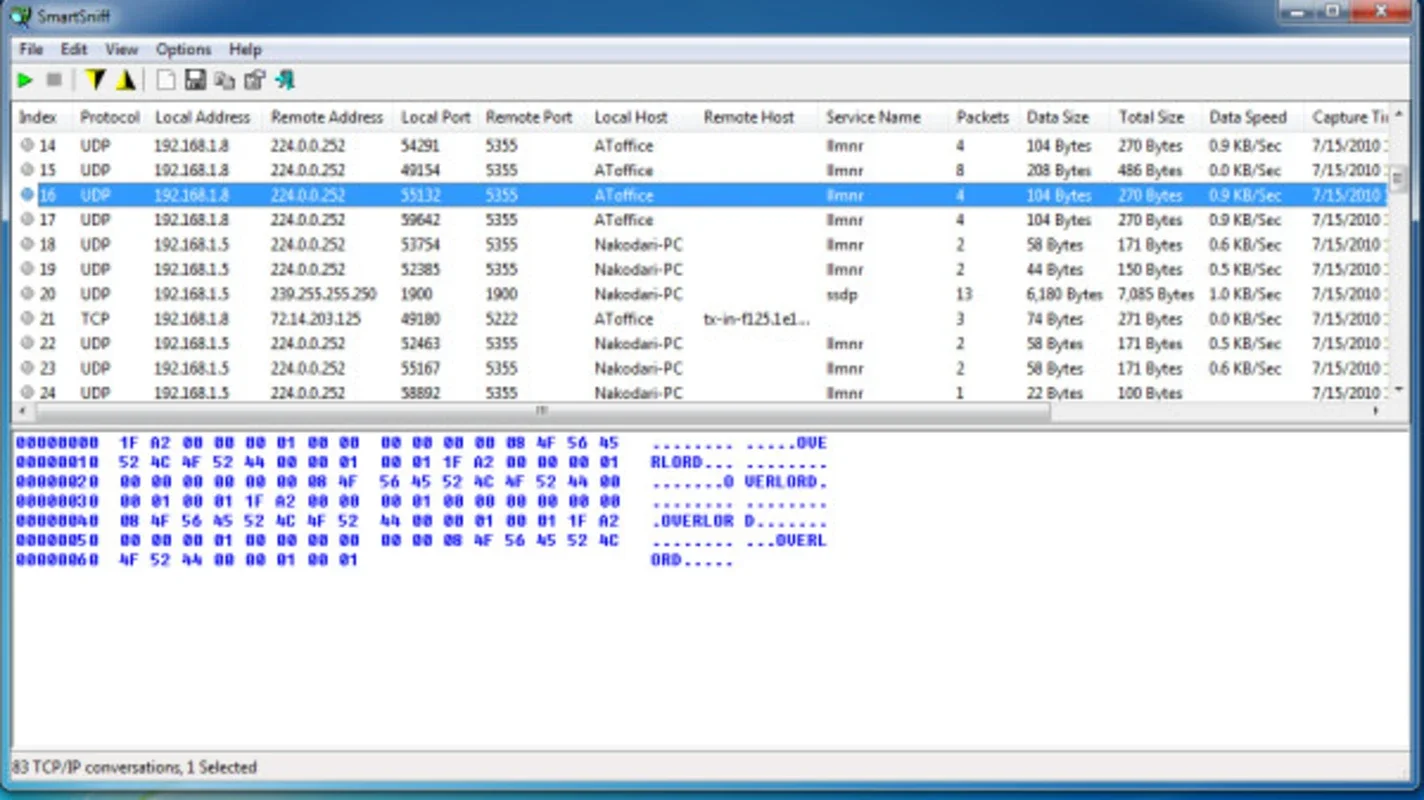Open the File menu

coord(31,49)
